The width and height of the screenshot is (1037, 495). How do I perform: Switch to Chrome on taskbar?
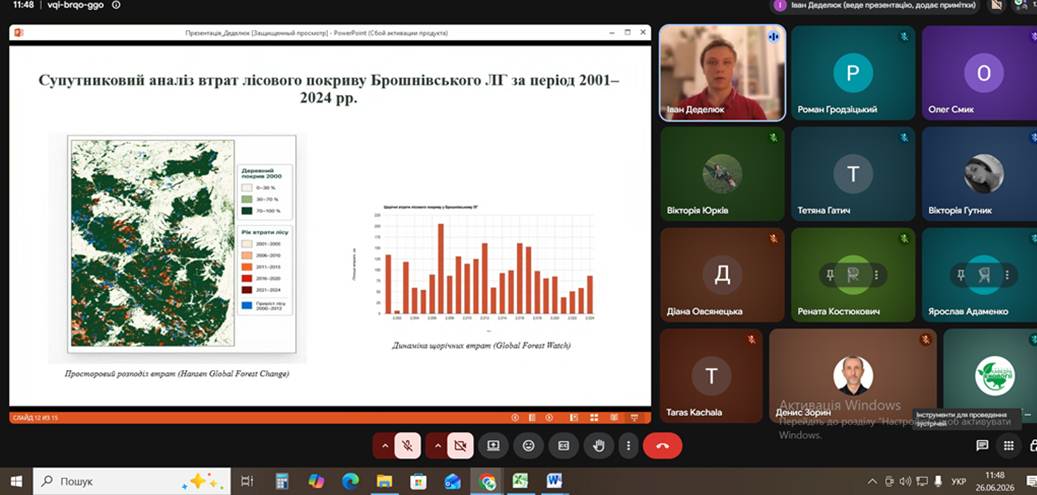[x=487, y=481]
